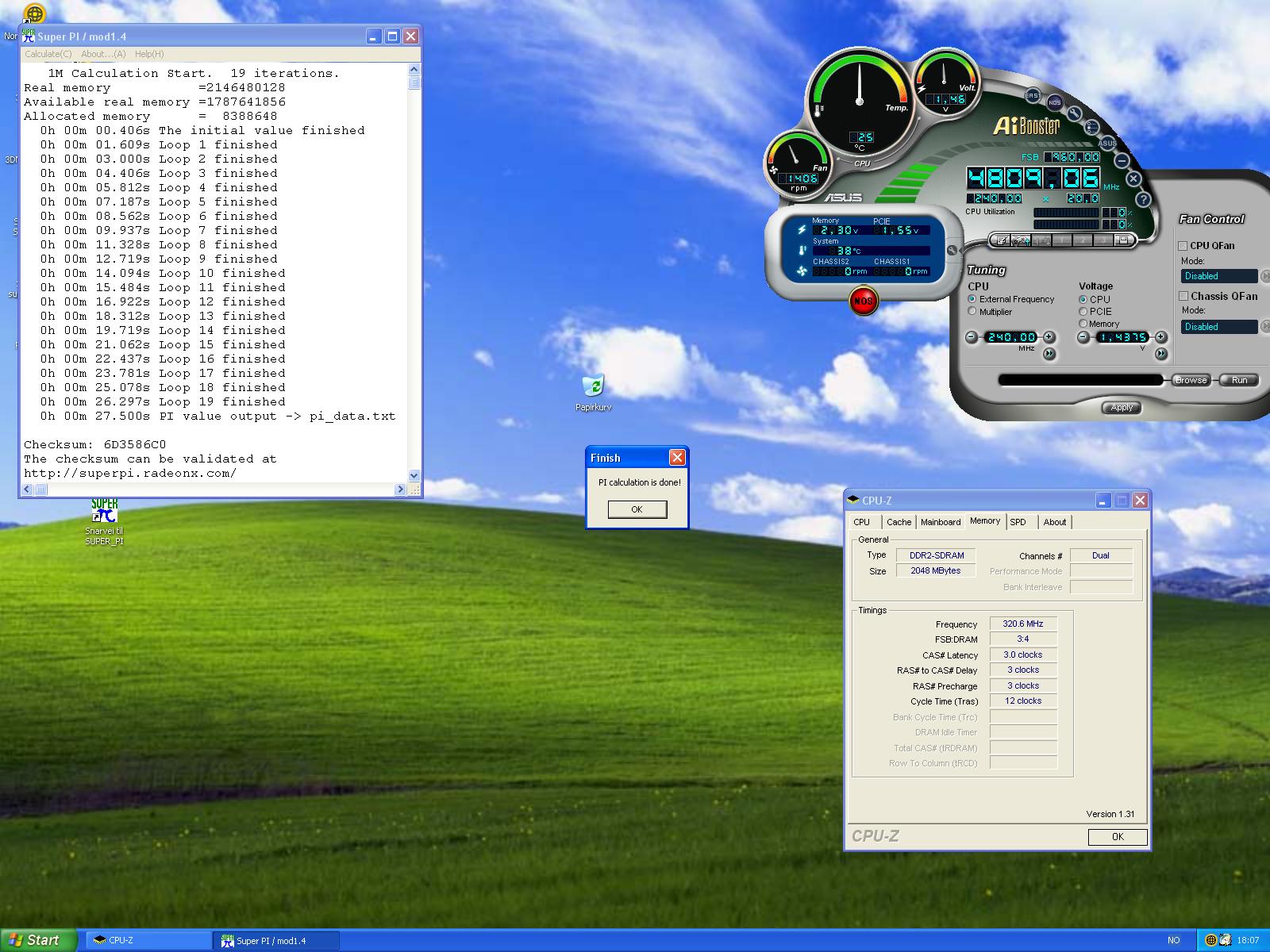Click the fast-forward button under the frequency value
Image resolution: width=1270 pixels, height=952 pixels.
(1049, 353)
